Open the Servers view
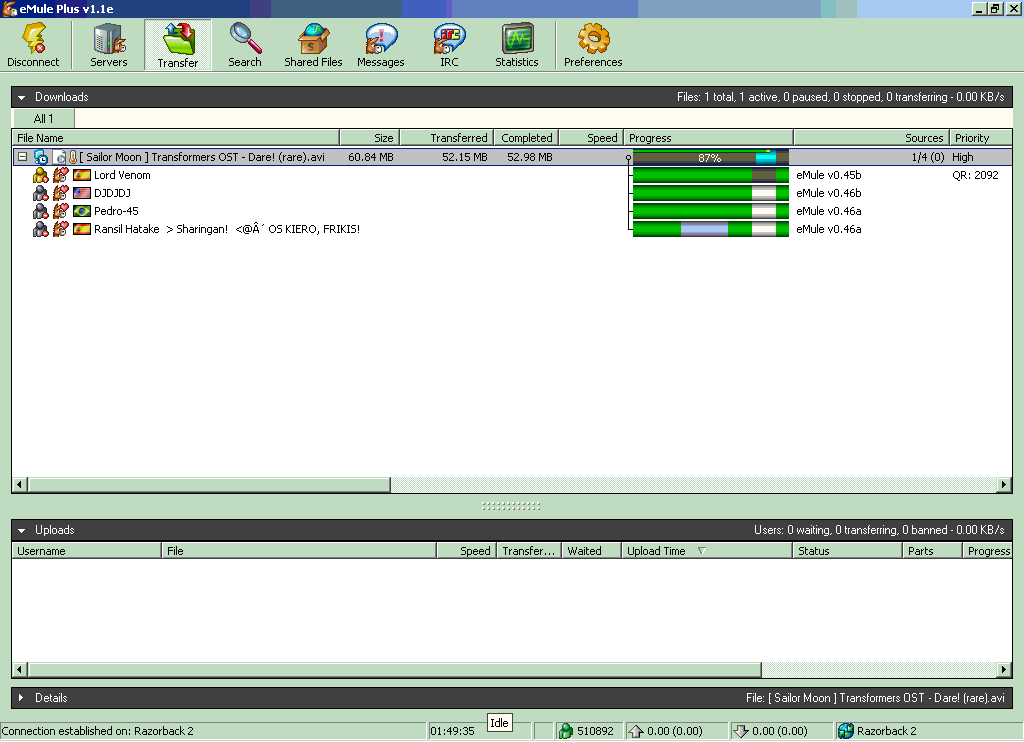 109,45
